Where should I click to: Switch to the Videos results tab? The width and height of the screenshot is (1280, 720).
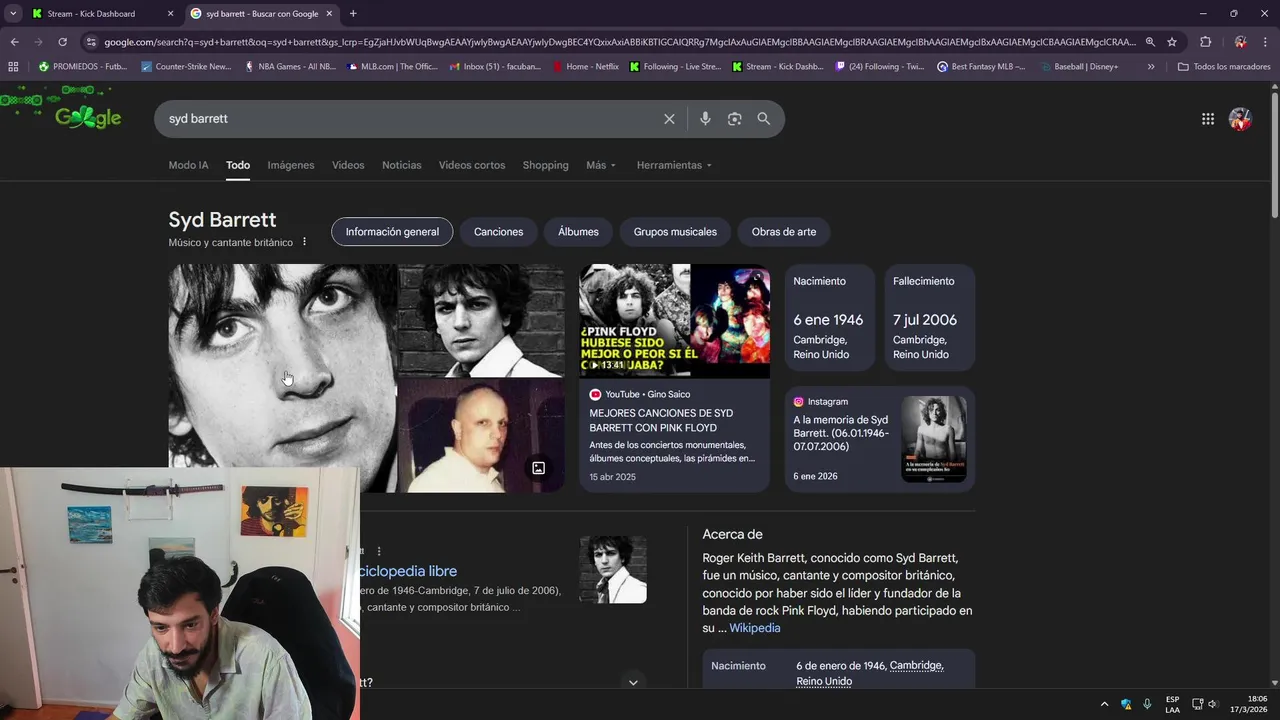pos(348,165)
